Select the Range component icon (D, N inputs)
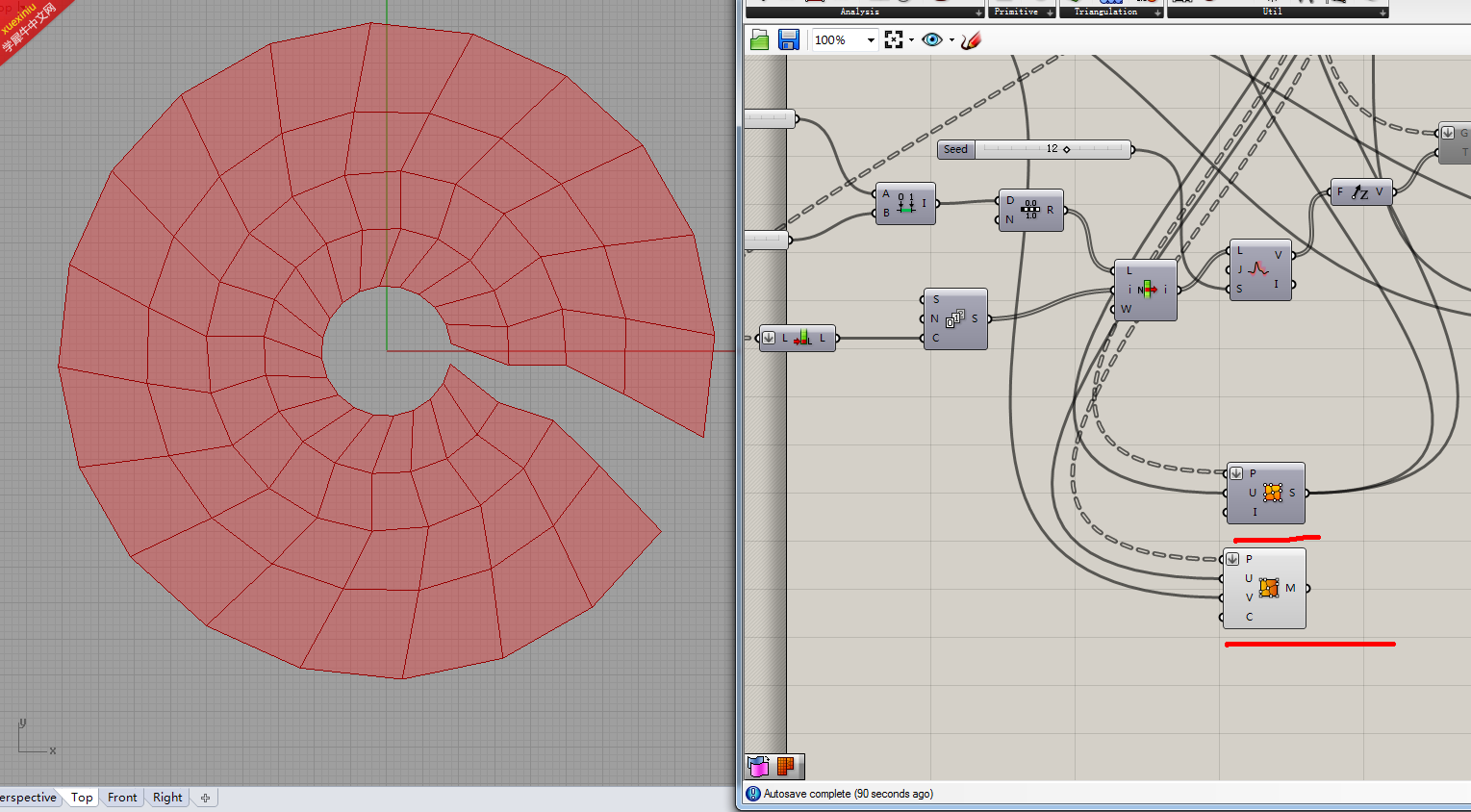 pyautogui.click(x=1030, y=210)
